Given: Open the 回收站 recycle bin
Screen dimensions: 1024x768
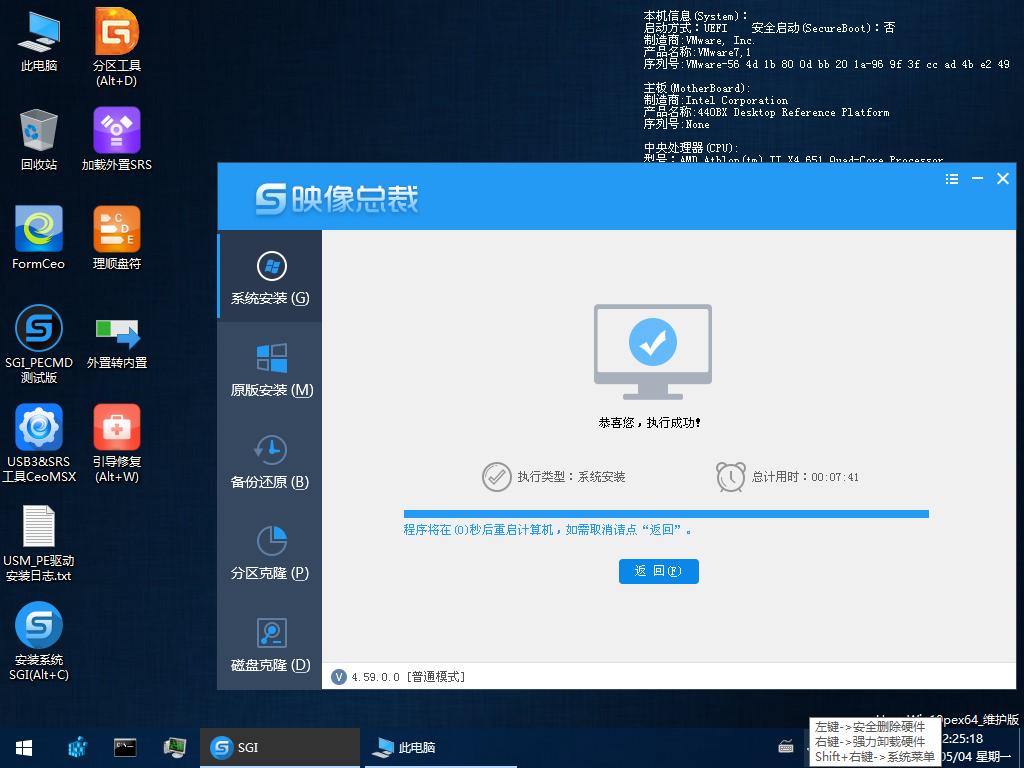Looking at the screenshot, I should [x=39, y=128].
